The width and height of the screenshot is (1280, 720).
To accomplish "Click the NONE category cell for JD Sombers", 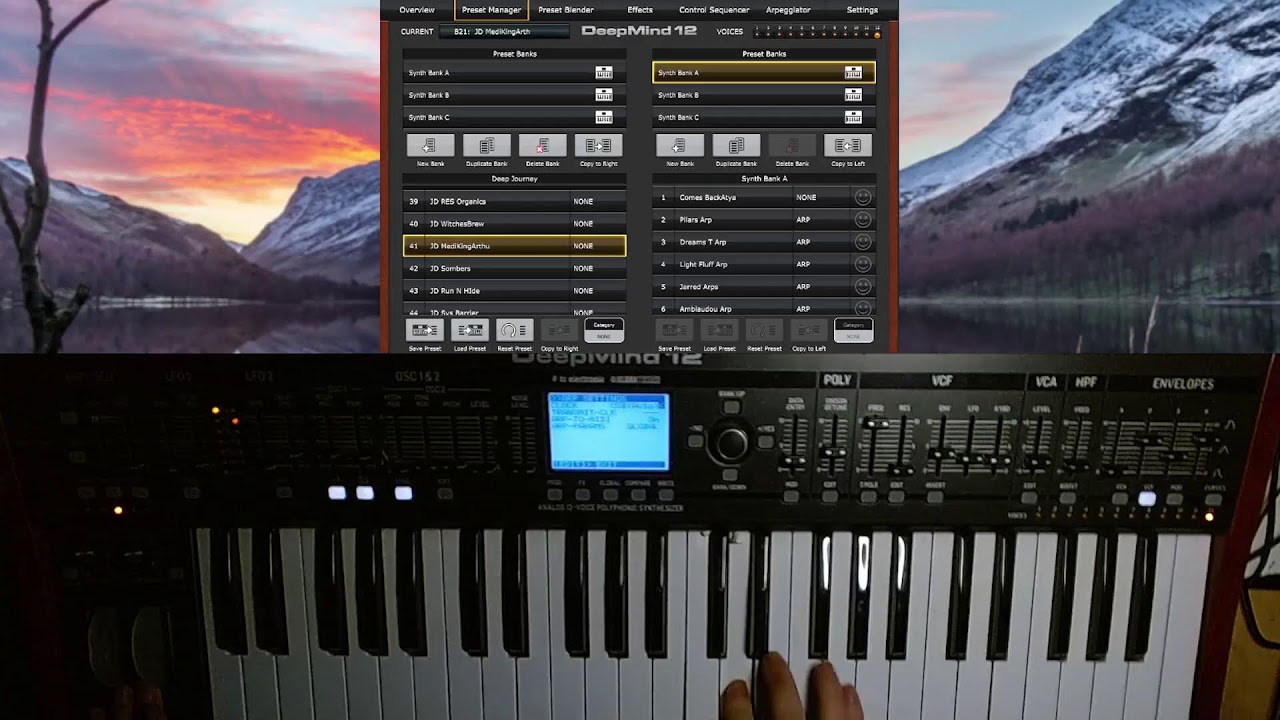I will [x=596, y=268].
